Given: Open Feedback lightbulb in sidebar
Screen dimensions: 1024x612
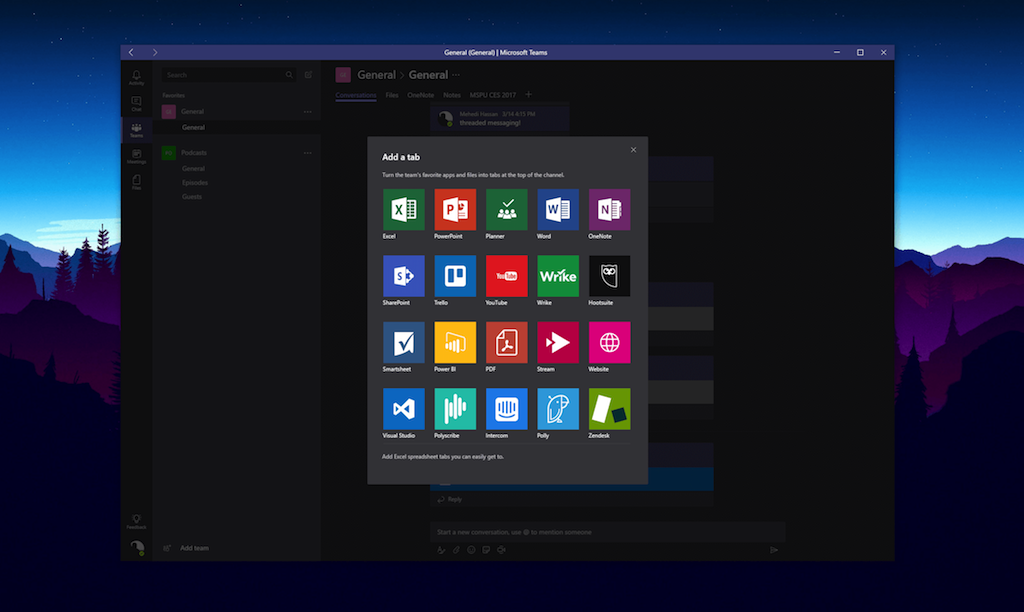Looking at the screenshot, I should (x=136, y=521).
